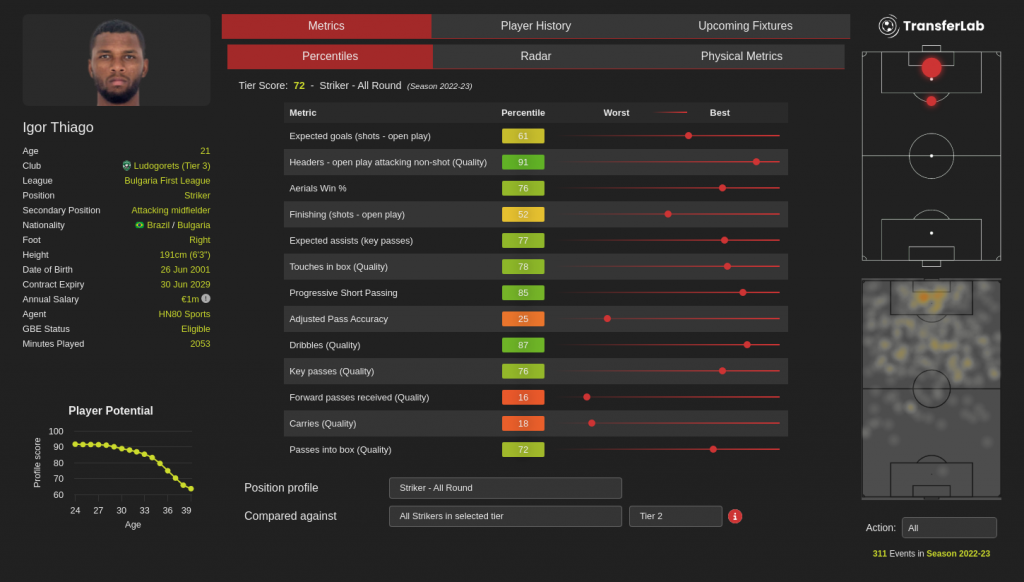Click the HN80 Sports agent link
The image size is (1024, 582).
click(184, 314)
